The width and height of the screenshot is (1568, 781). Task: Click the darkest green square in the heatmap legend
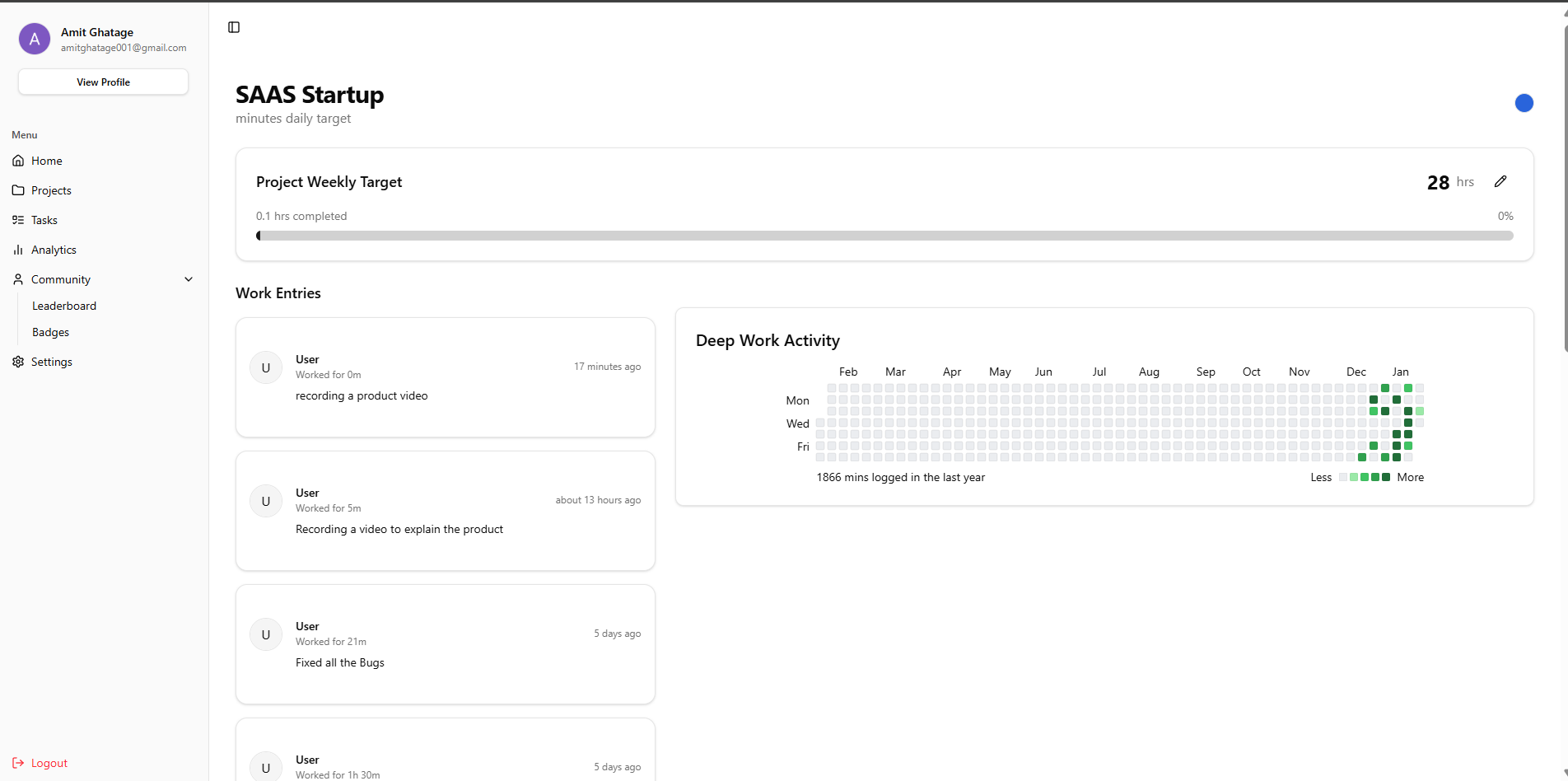click(x=1384, y=477)
